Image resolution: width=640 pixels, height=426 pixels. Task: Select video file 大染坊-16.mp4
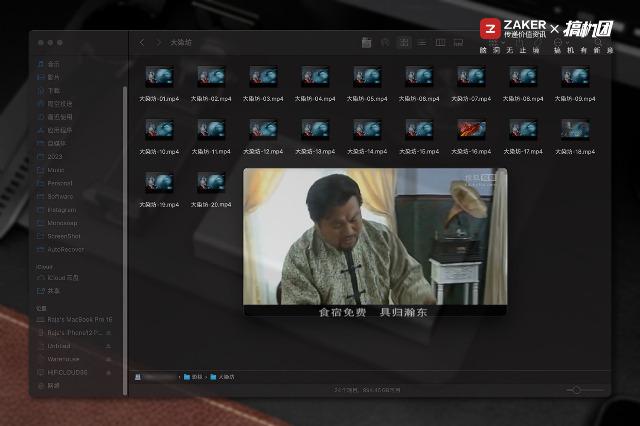click(471, 137)
